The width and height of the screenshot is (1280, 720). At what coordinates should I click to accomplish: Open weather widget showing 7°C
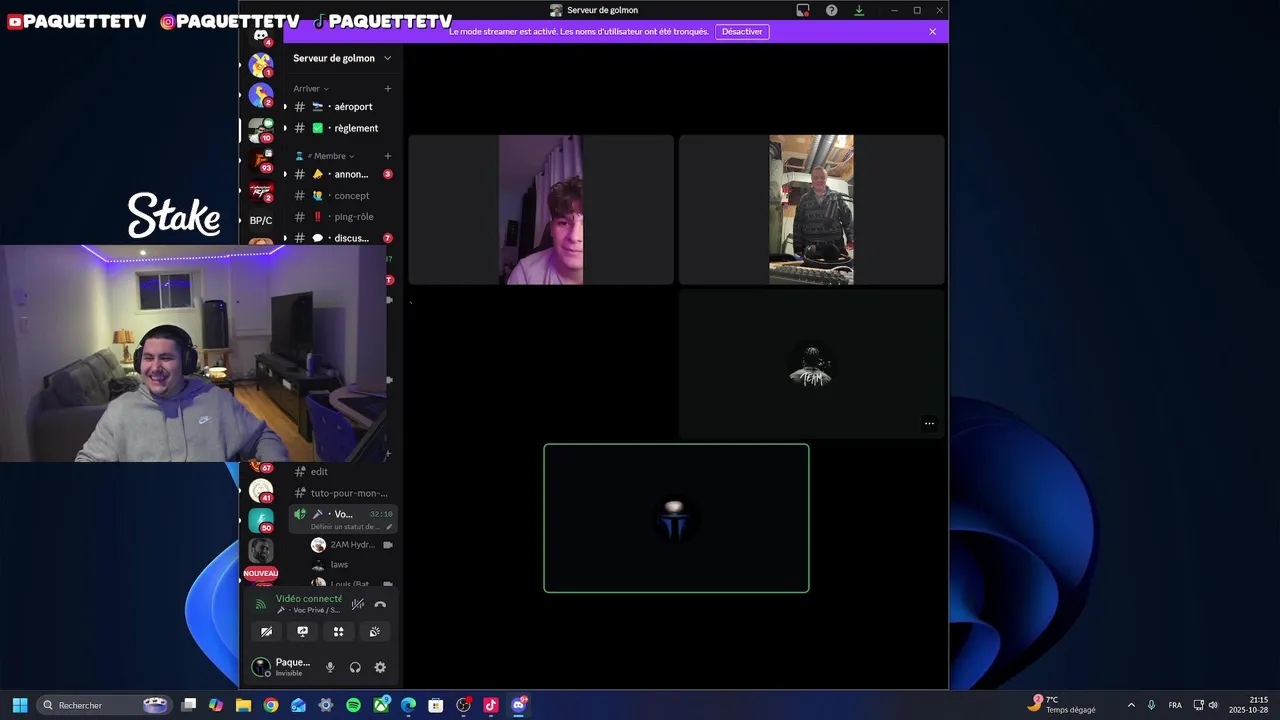click(1062, 705)
